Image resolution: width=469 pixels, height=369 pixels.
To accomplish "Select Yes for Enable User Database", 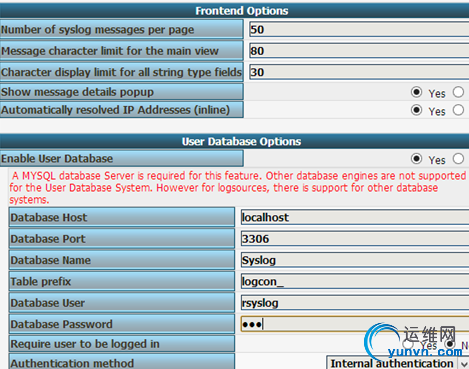I will [416, 159].
